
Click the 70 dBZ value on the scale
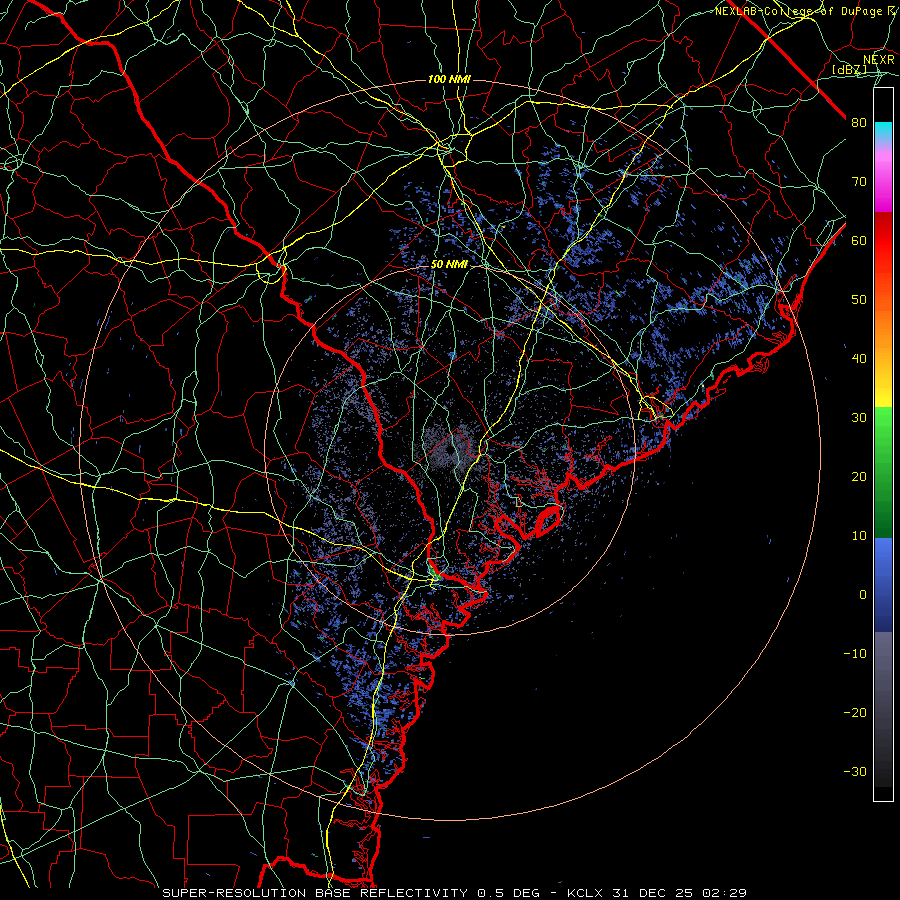pyautogui.click(x=859, y=182)
